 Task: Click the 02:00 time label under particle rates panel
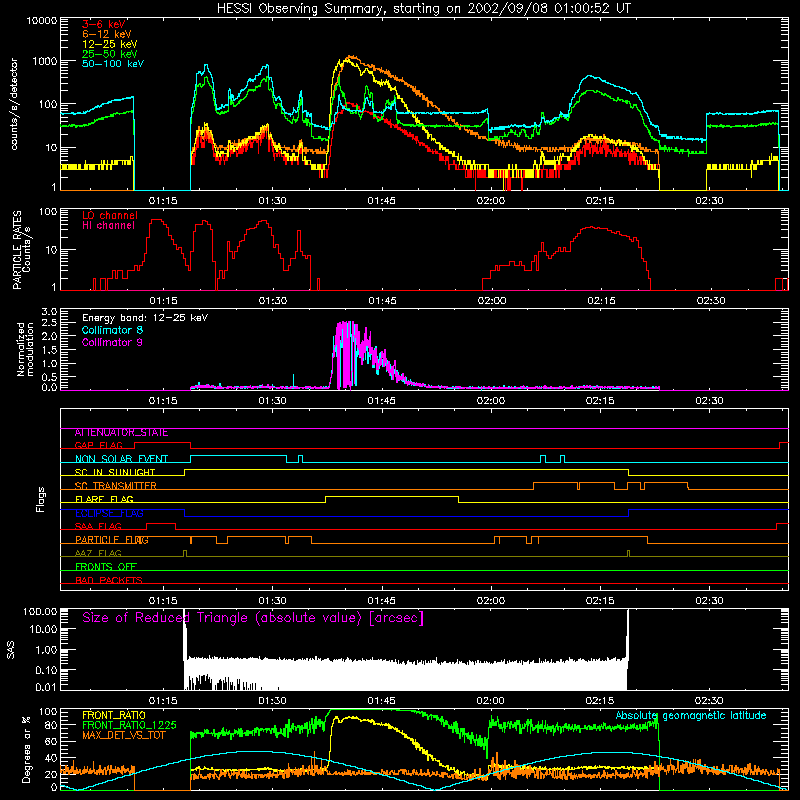tap(492, 301)
